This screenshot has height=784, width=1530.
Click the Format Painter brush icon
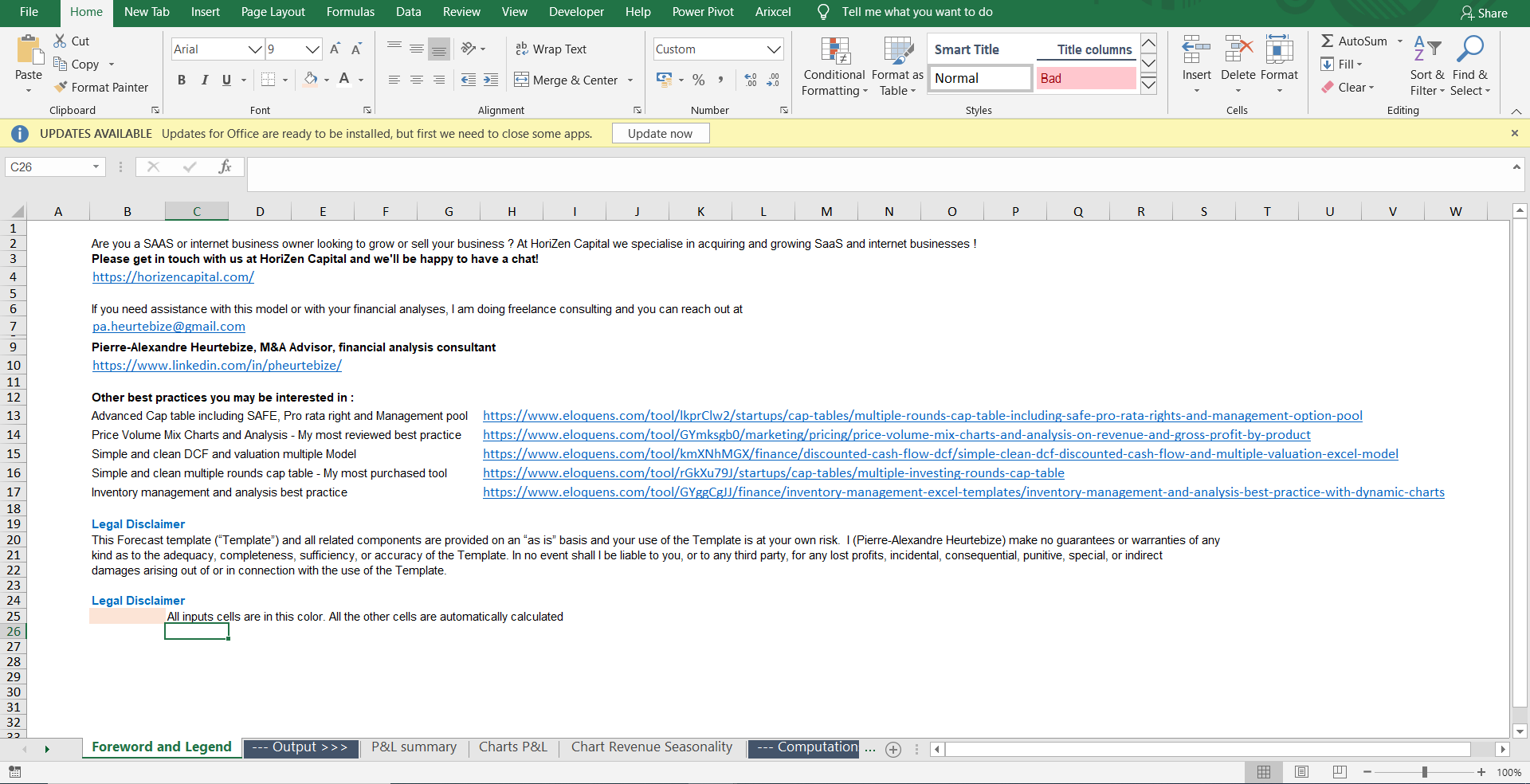pos(60,87)
